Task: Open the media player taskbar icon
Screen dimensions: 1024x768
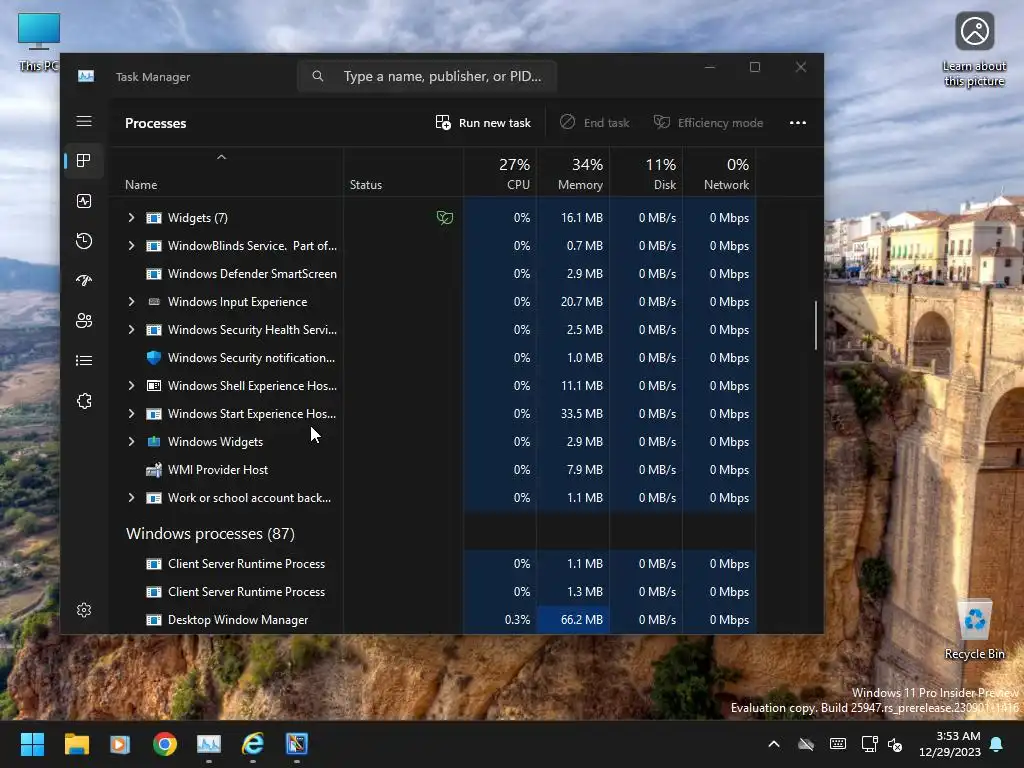Action: [120, 744]
